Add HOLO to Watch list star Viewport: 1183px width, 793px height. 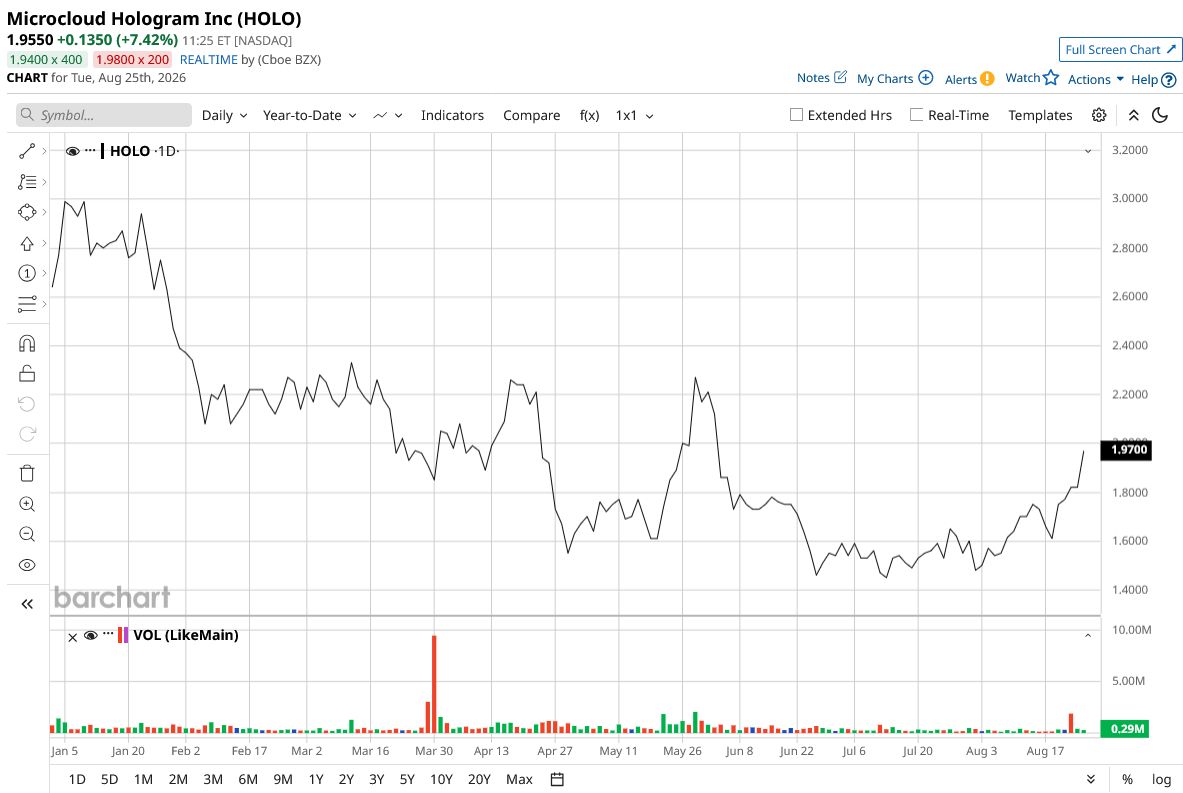coord(1032,78)
